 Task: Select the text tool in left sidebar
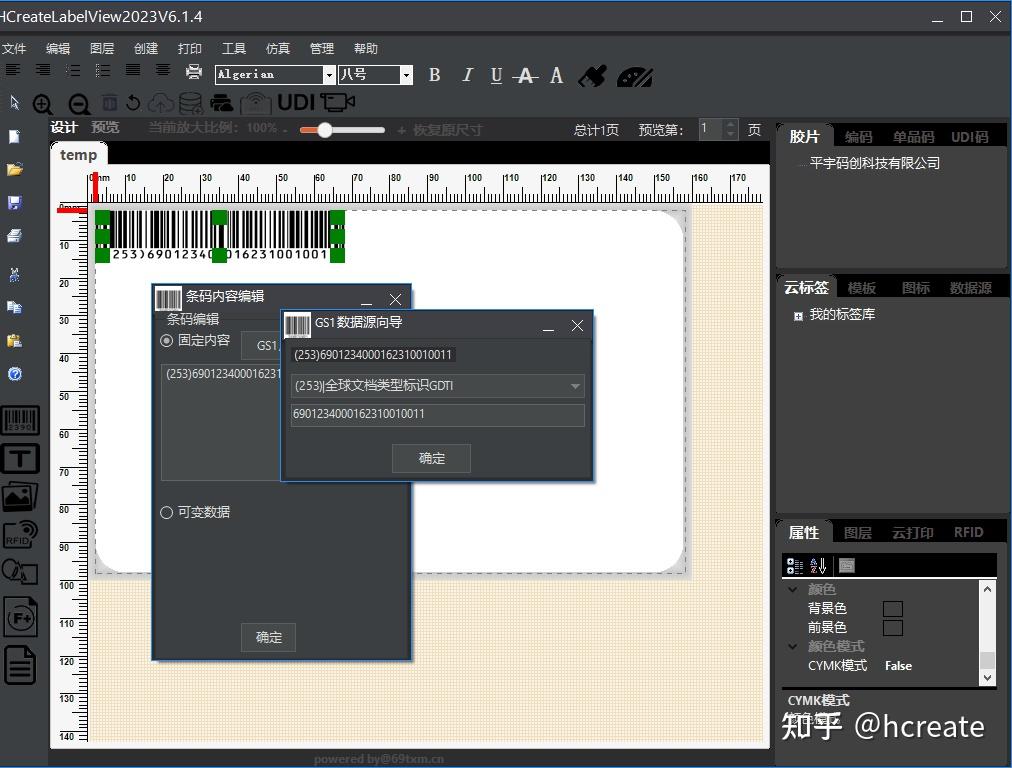point(20,458)
